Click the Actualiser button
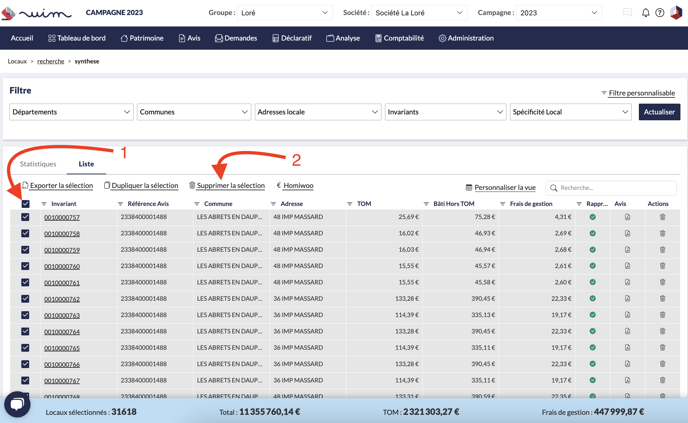Screen dimensions: 688x423 pos(659,112)
